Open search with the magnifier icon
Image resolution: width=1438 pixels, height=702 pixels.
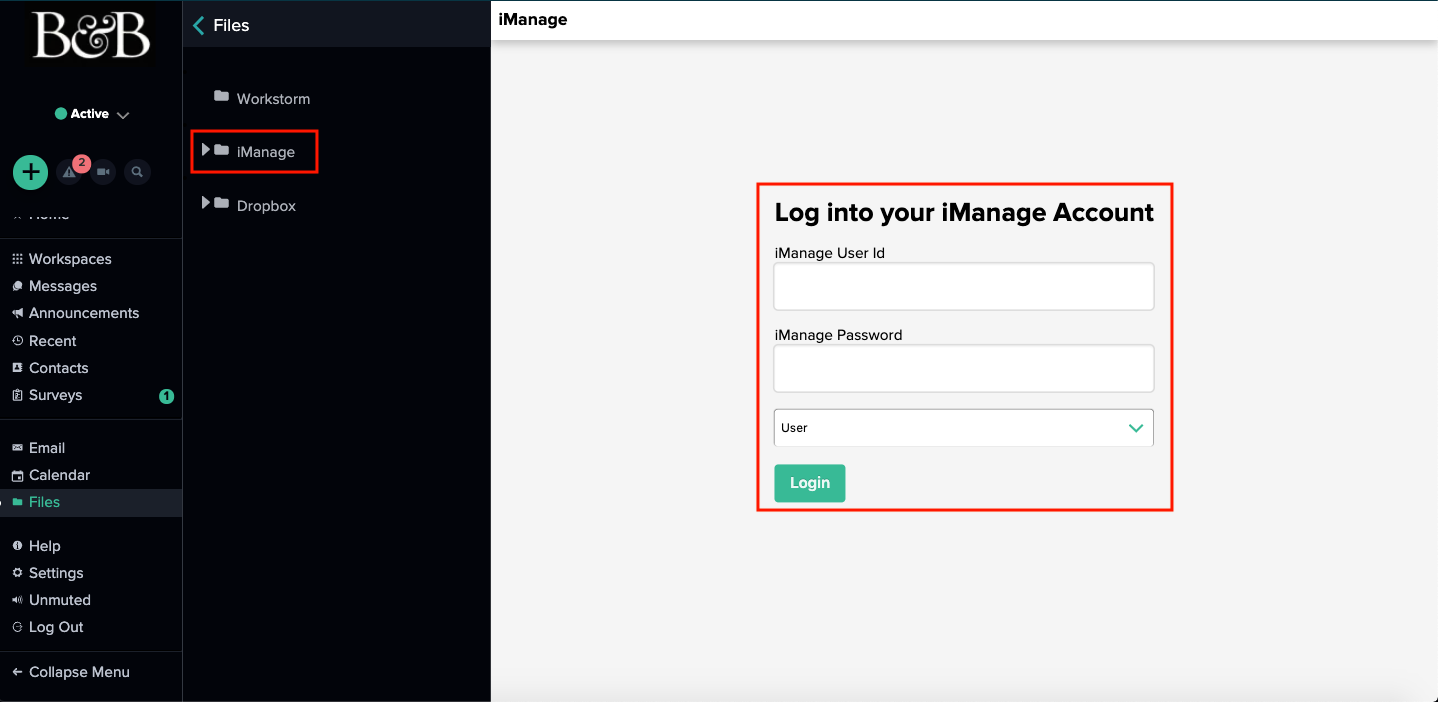(137, 172)
